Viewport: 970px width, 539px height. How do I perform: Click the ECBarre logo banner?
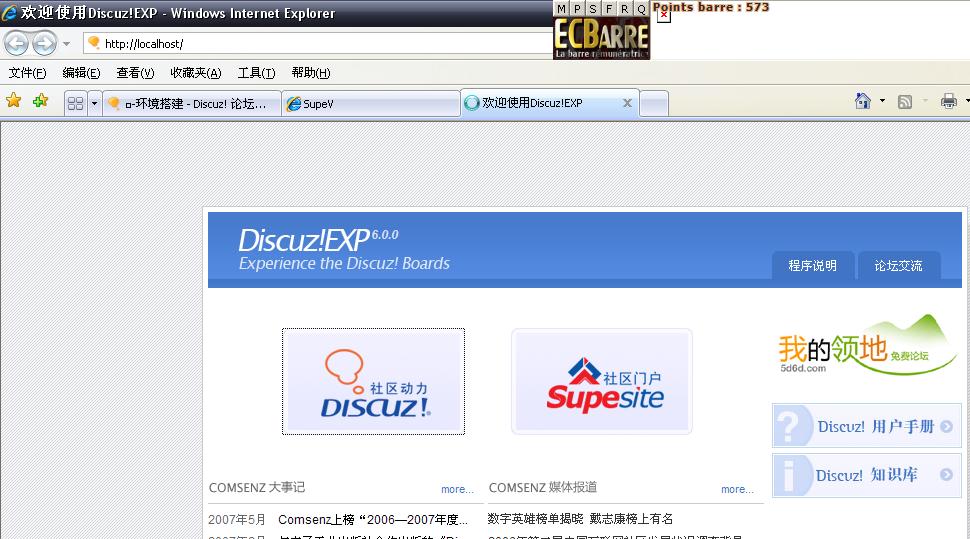point(601,38)
